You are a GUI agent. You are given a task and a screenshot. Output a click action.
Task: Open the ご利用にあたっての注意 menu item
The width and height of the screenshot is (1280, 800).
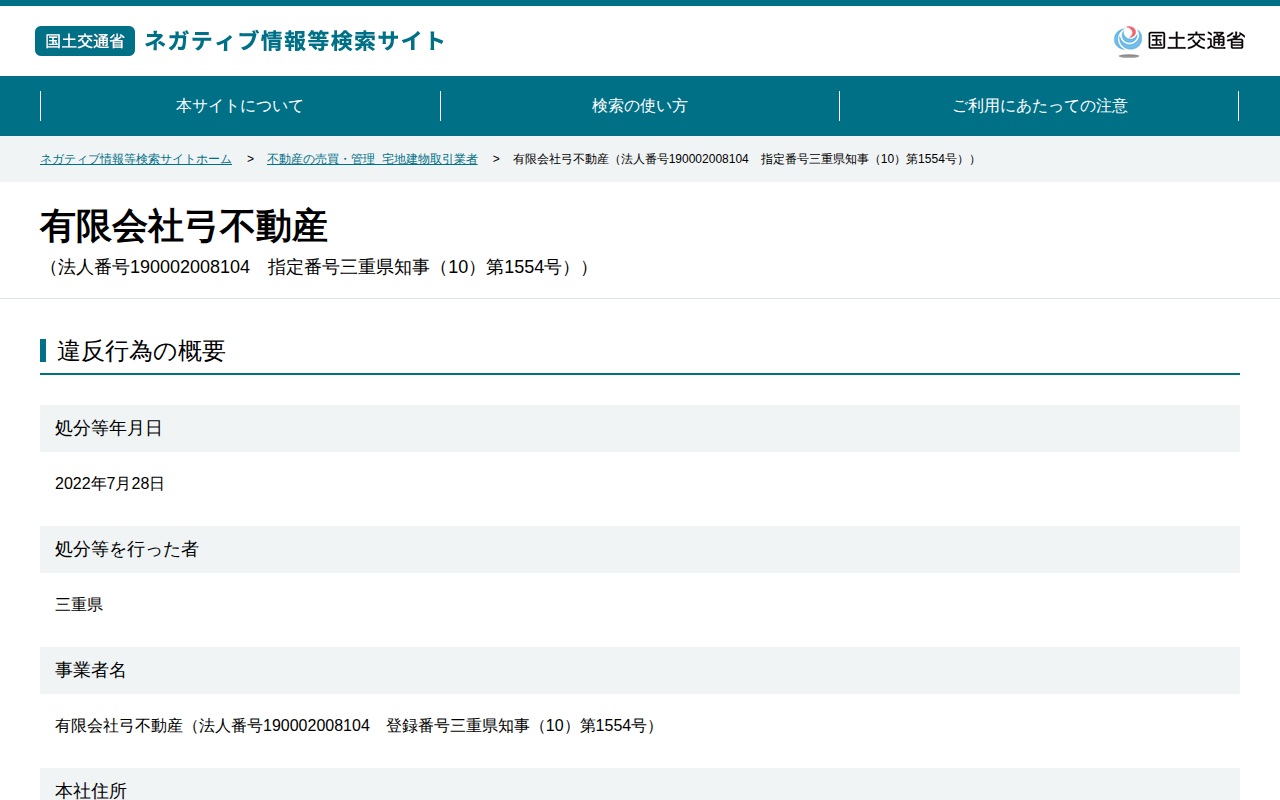[x=1040, y=106]
